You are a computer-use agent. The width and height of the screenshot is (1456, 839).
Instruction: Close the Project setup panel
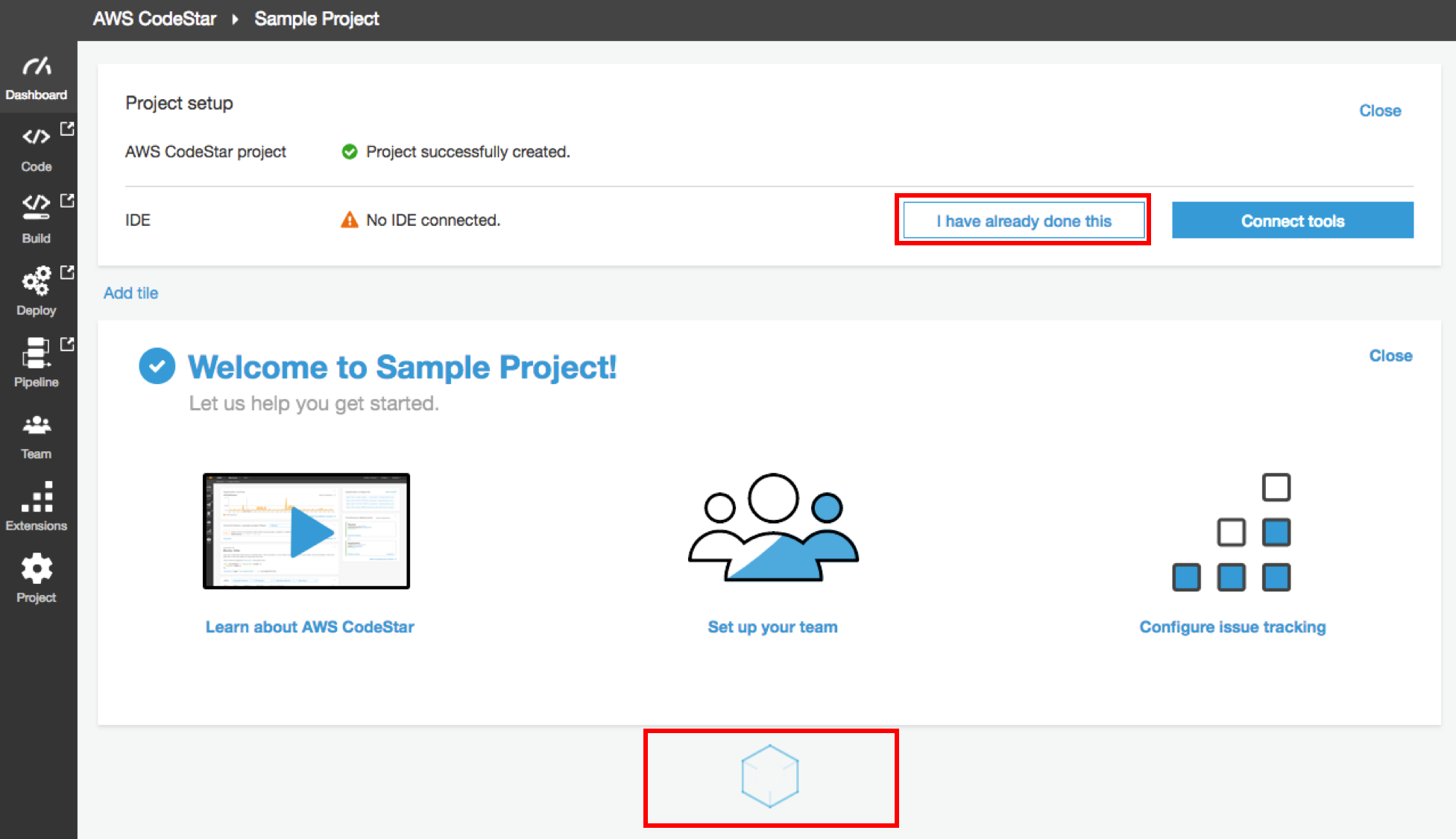[1380, 110]
